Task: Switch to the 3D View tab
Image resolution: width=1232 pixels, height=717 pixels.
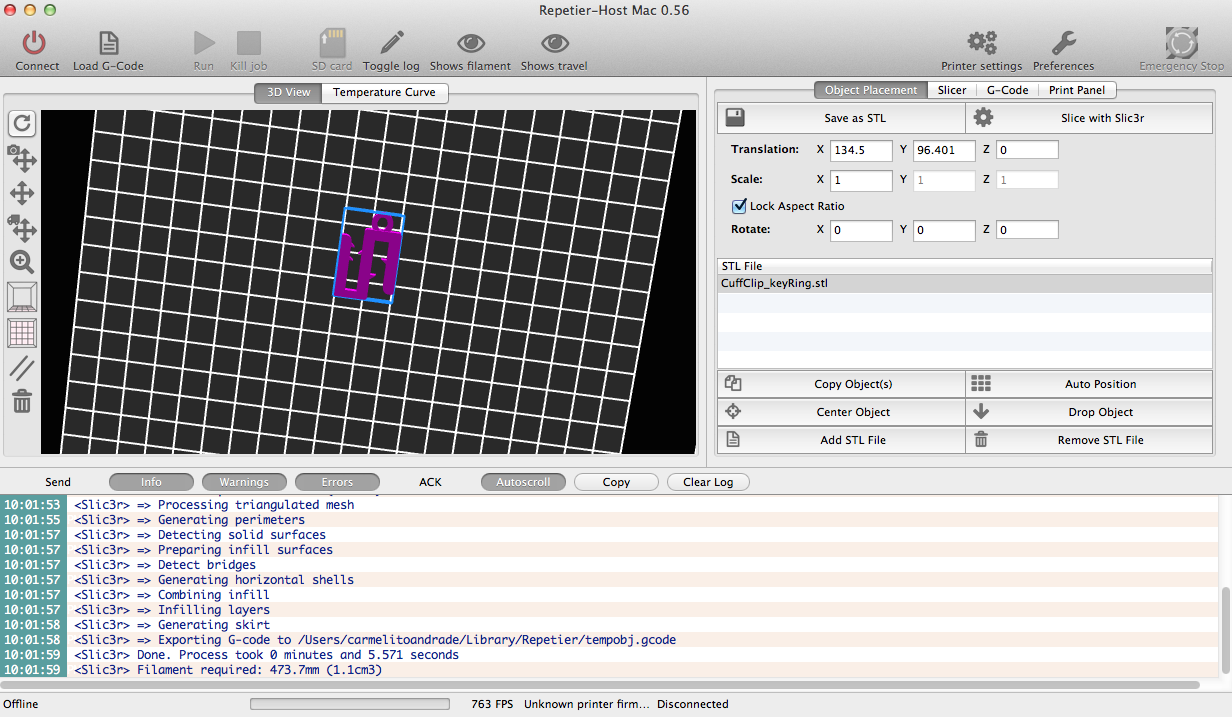Action: point(288,92)
